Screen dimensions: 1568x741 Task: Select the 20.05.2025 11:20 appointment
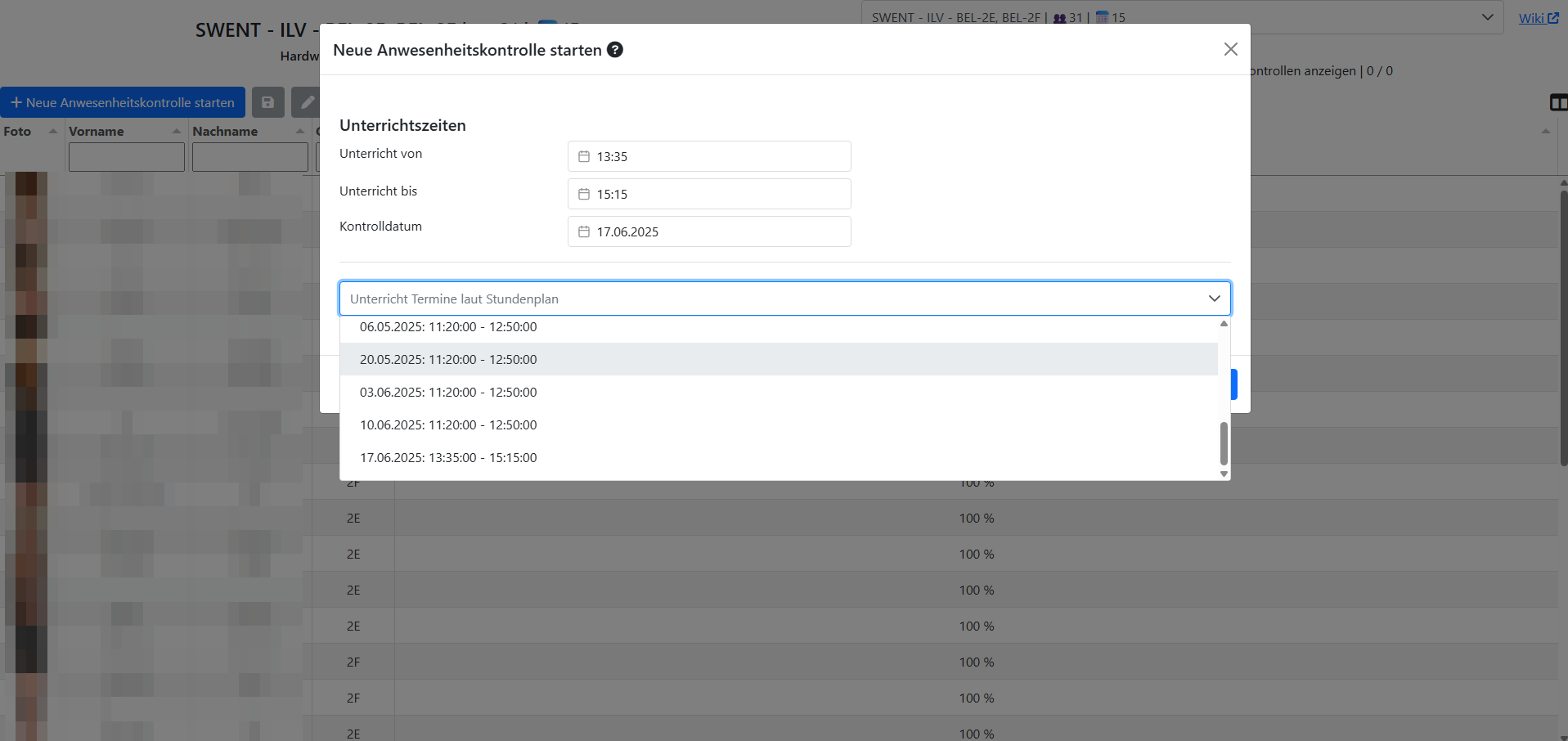coord(448,359)
